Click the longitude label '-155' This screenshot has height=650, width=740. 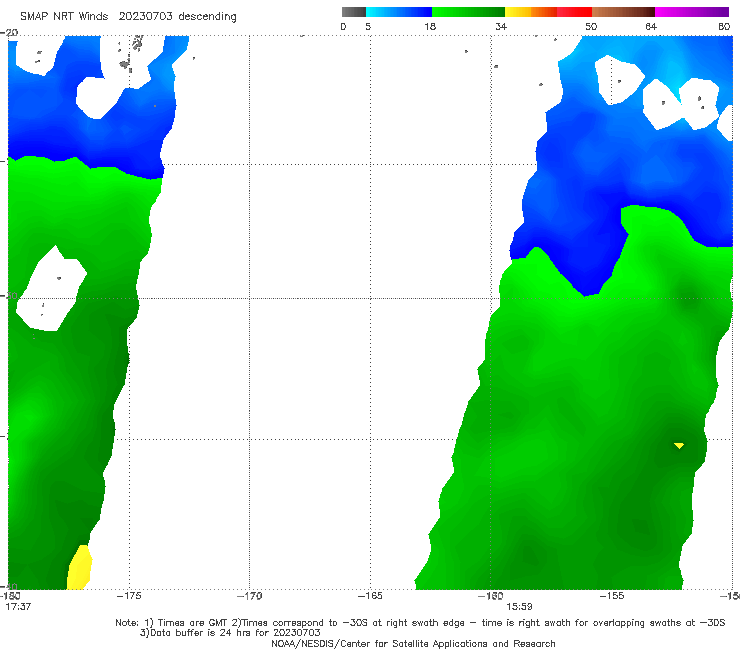pyautogui.click(x=612, y=596)
